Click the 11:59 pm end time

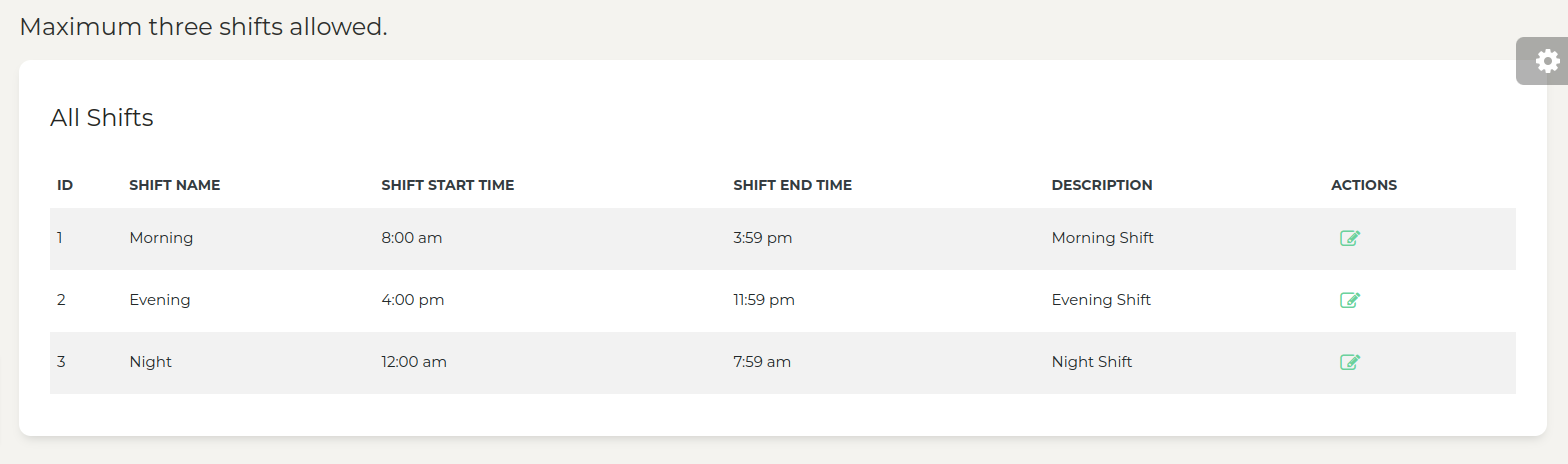[764, 300]
